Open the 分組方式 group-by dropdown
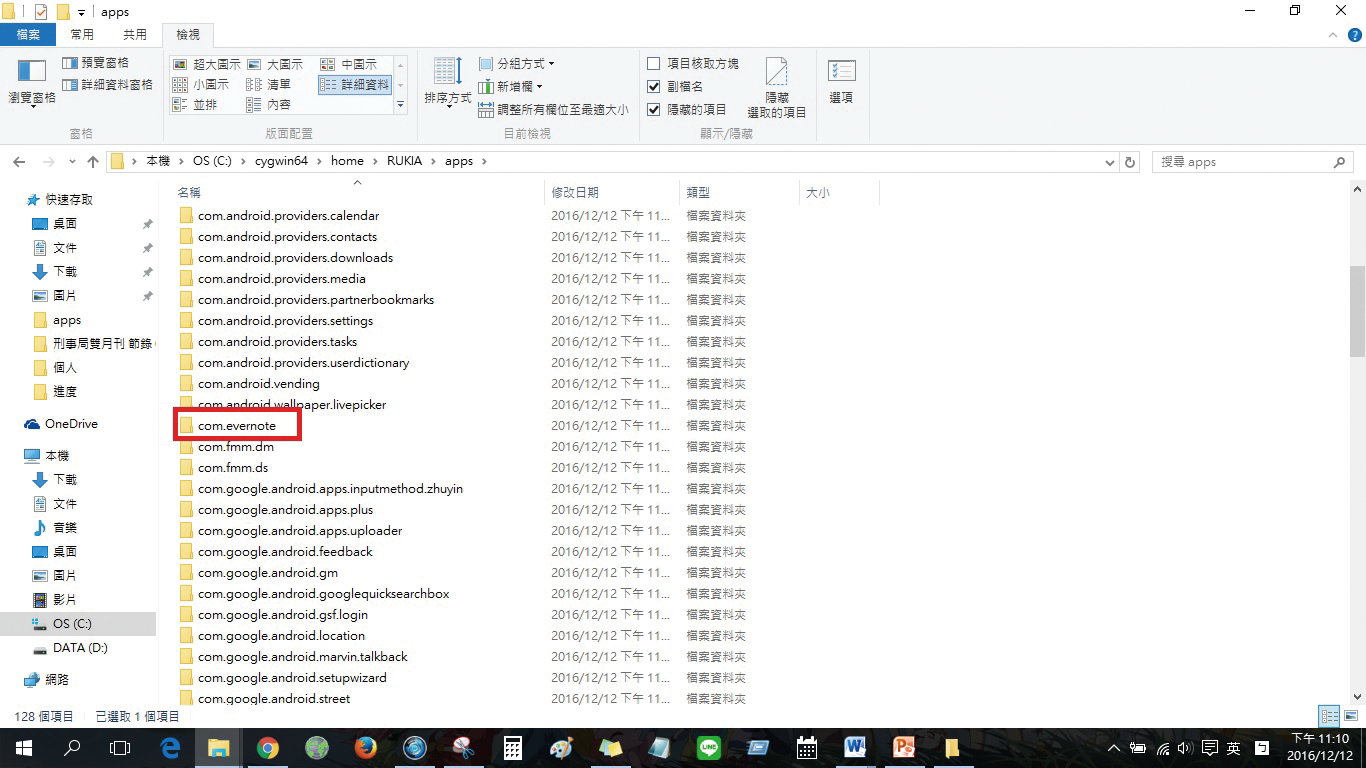Image resolution: width=1366 pixels, height=768 pixels. tap(516, 64)
